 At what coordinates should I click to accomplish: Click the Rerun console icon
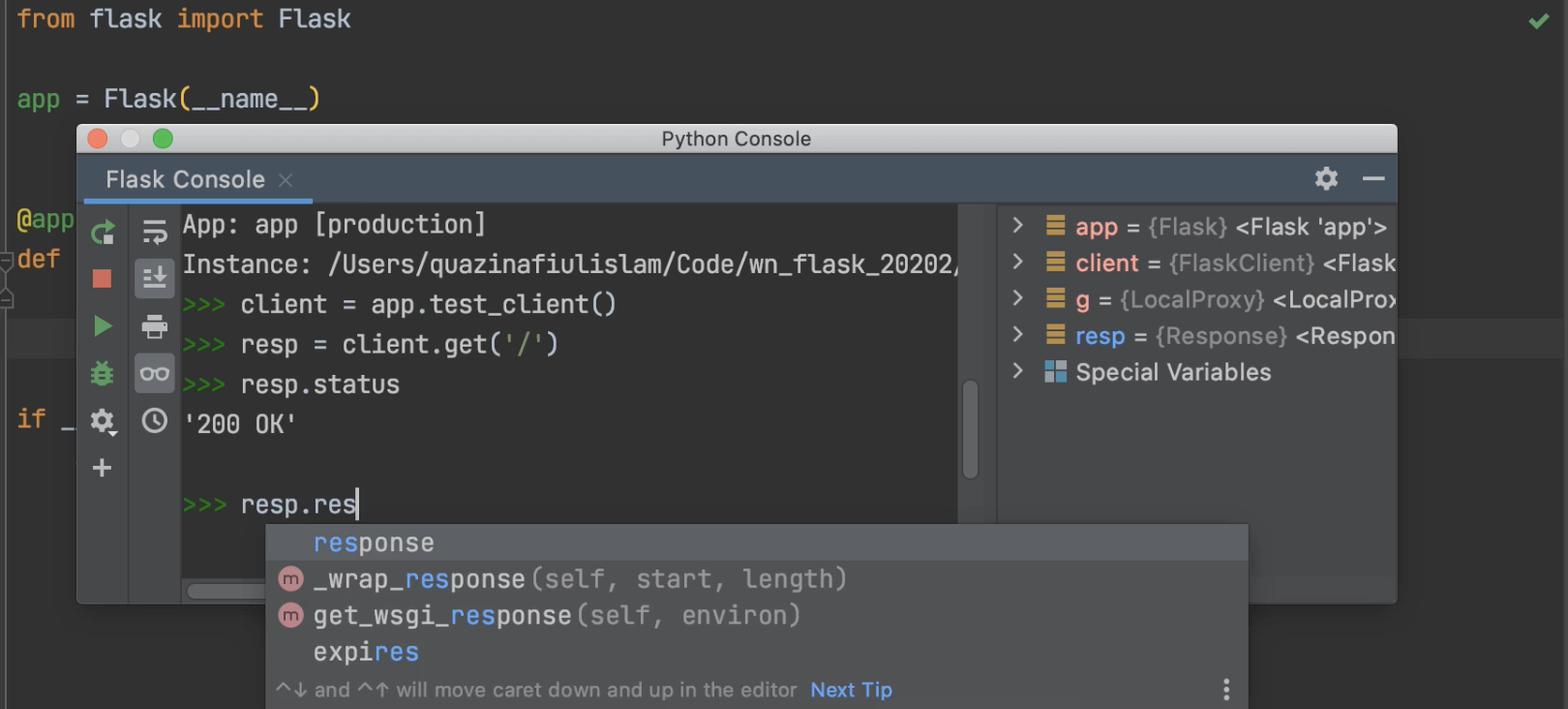pos(103,232)
